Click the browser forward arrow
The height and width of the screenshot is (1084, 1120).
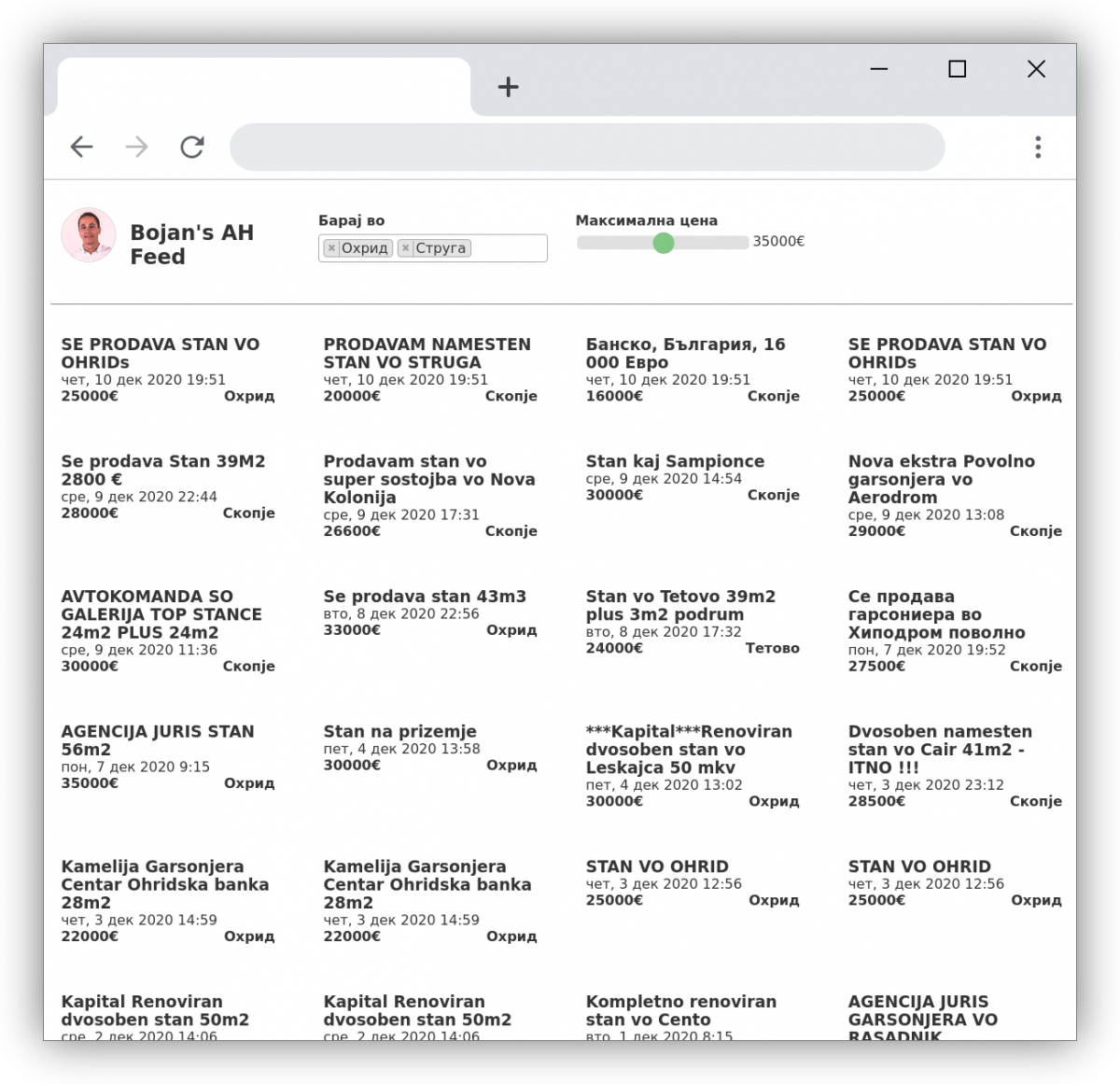(x=137, y=147)
